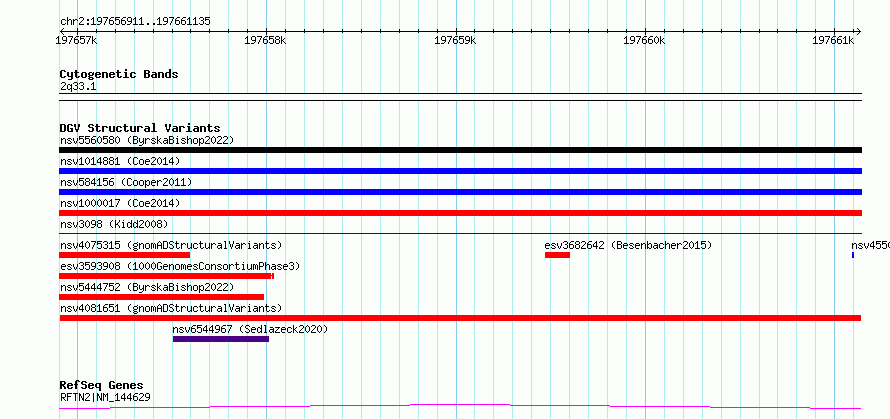The height and width of the screenshot is (419, 890).
Task: Open the nsv584156 (Cooper2011) label
Action: pyautogui.click(x=126, y=182)
